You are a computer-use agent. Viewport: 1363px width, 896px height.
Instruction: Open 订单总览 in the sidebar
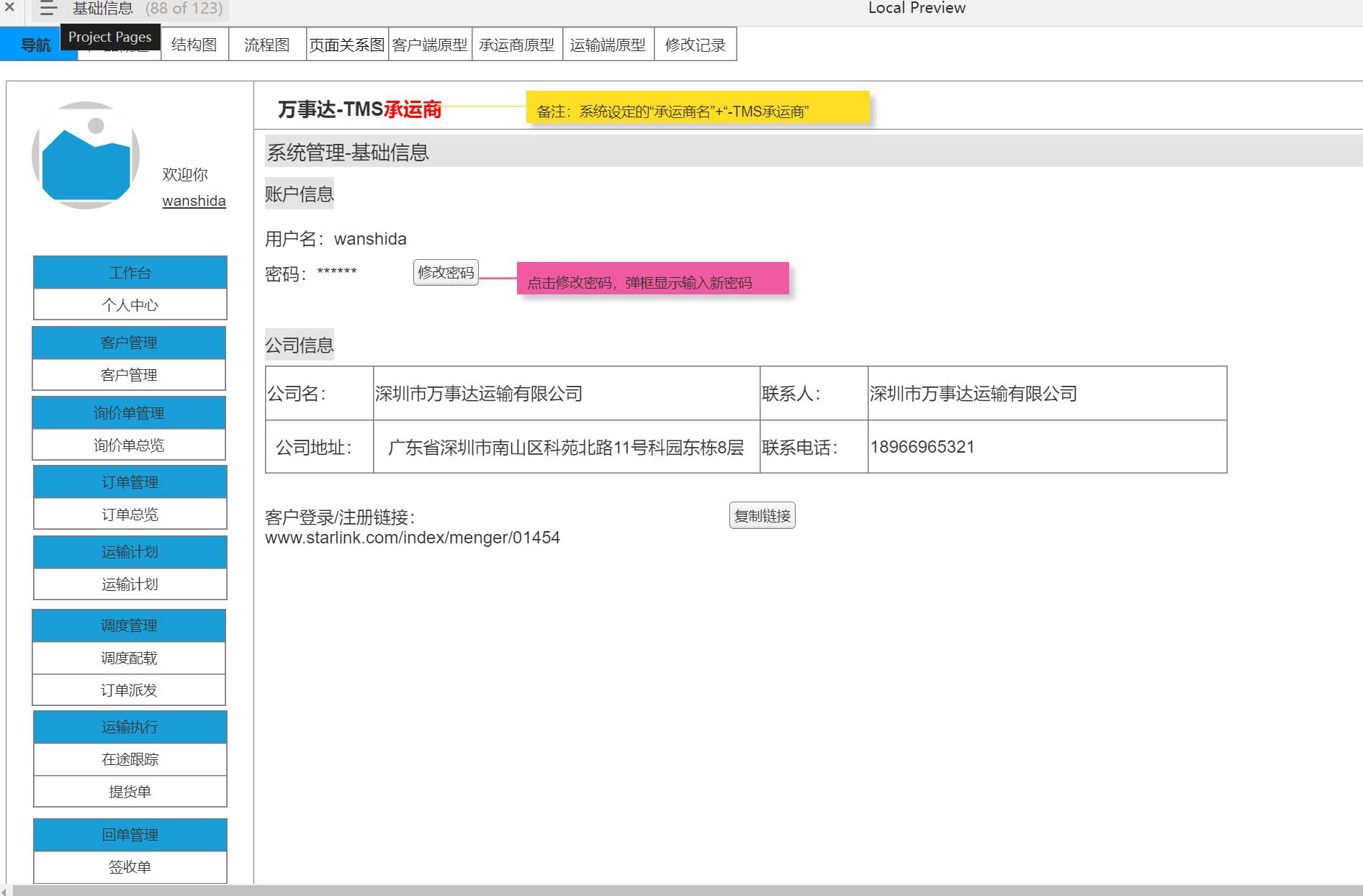pos(130,514)
